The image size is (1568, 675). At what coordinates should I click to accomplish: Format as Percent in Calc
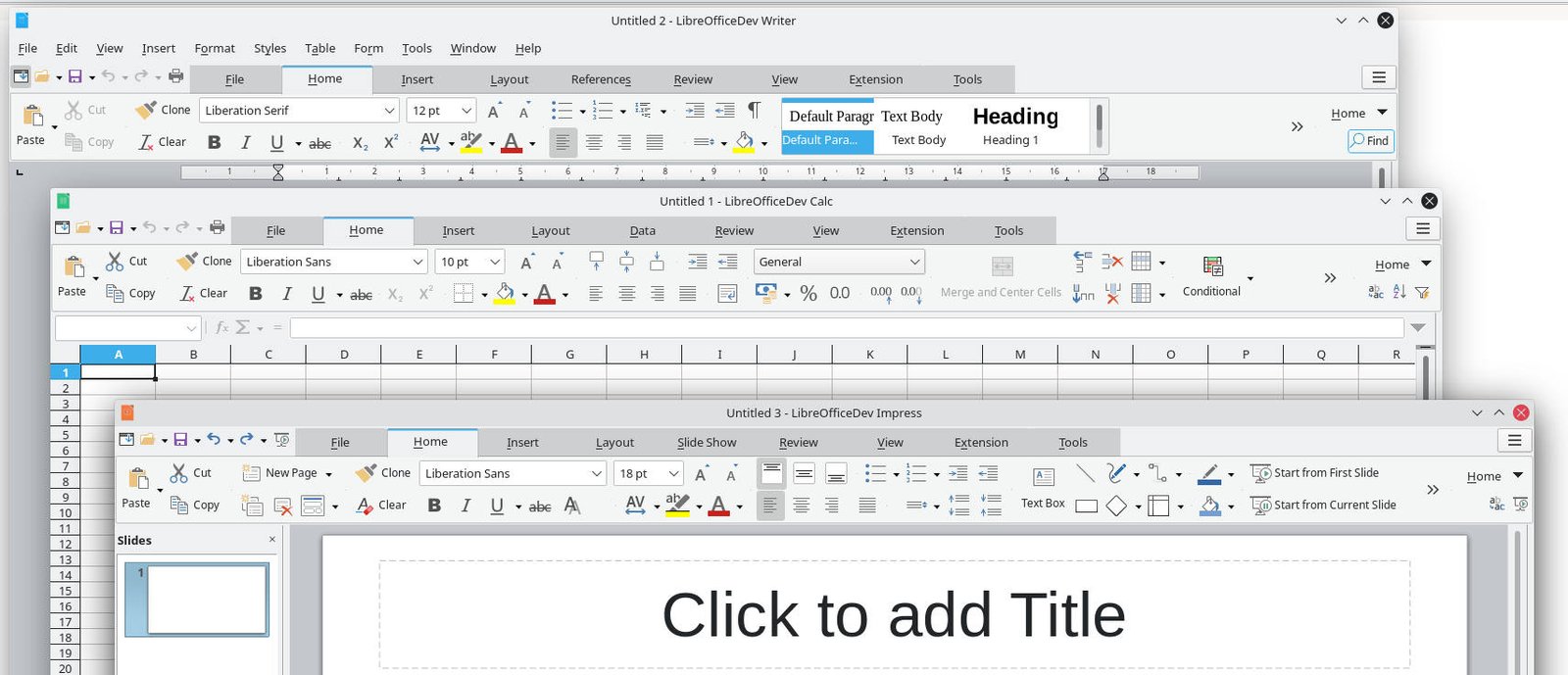(808, 293)
